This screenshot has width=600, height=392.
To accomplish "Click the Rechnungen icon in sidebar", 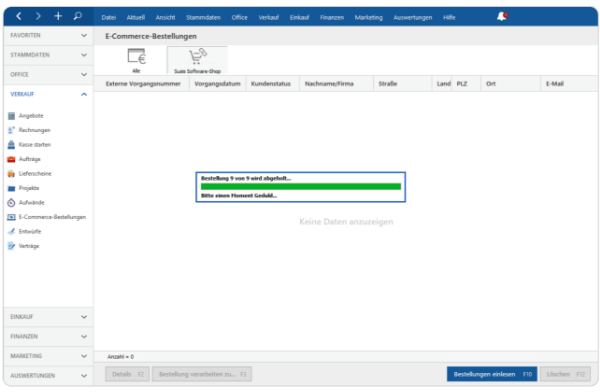I will coord(11,131).
